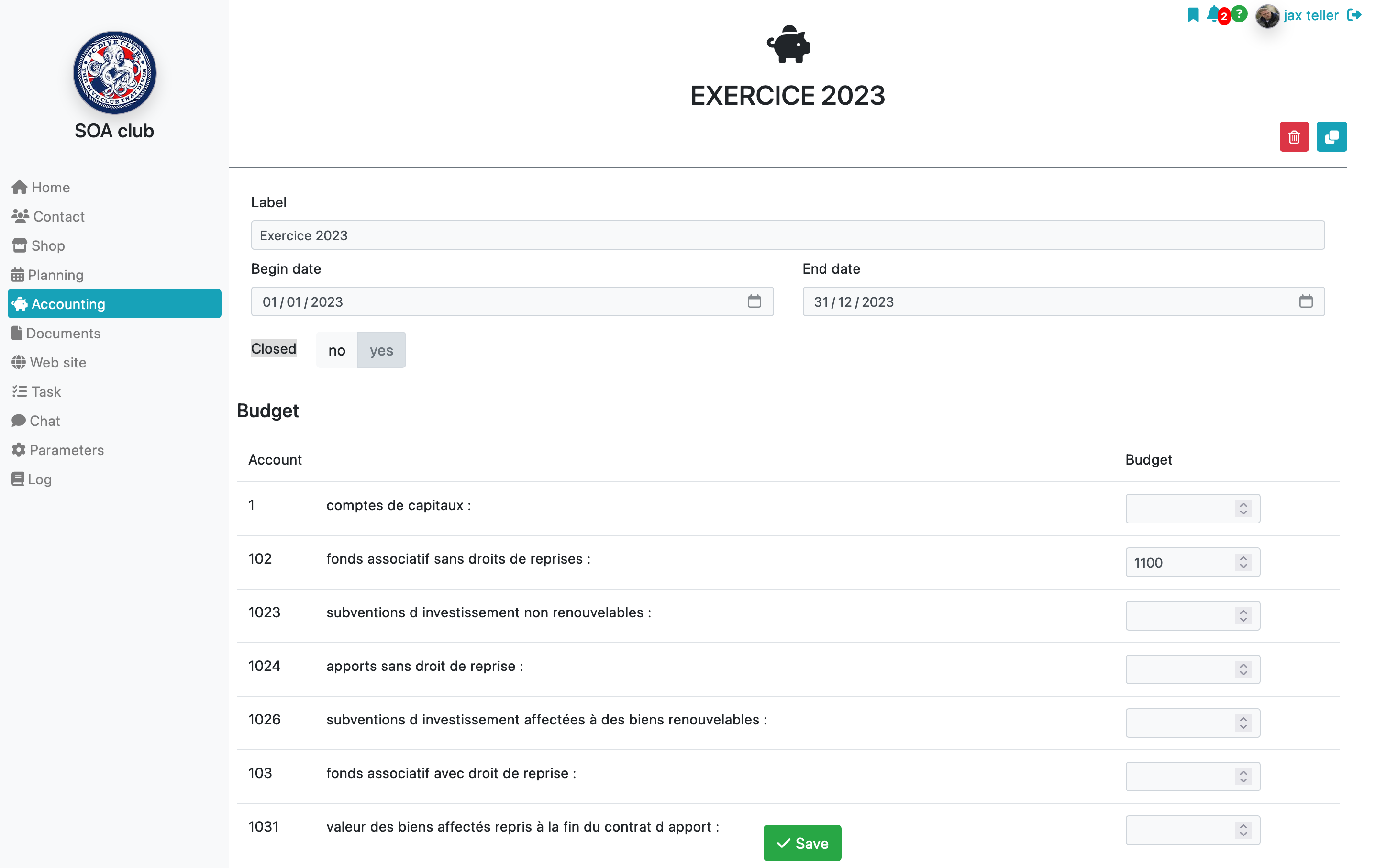Click the green help question mark icon
Screen dimensions: 1376x868
pos(1238,14)
